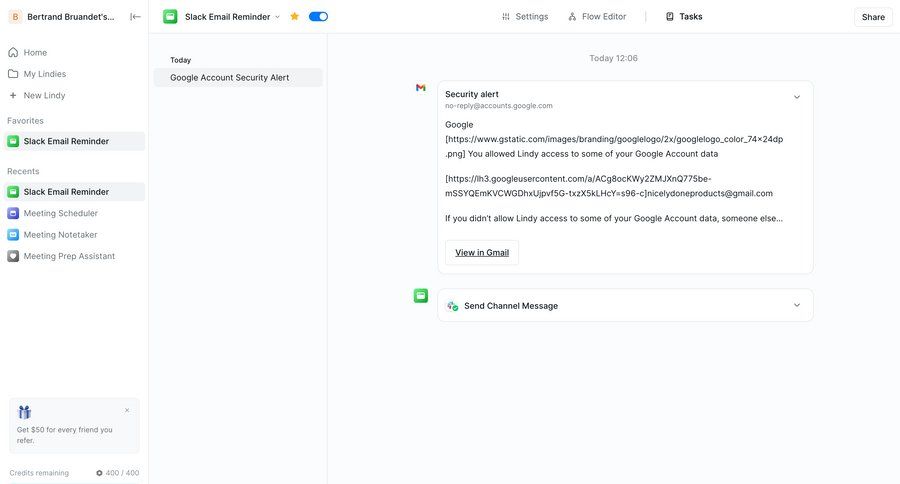Click the gift box referral icon
The image size is (900, 484).
[24, 412]
